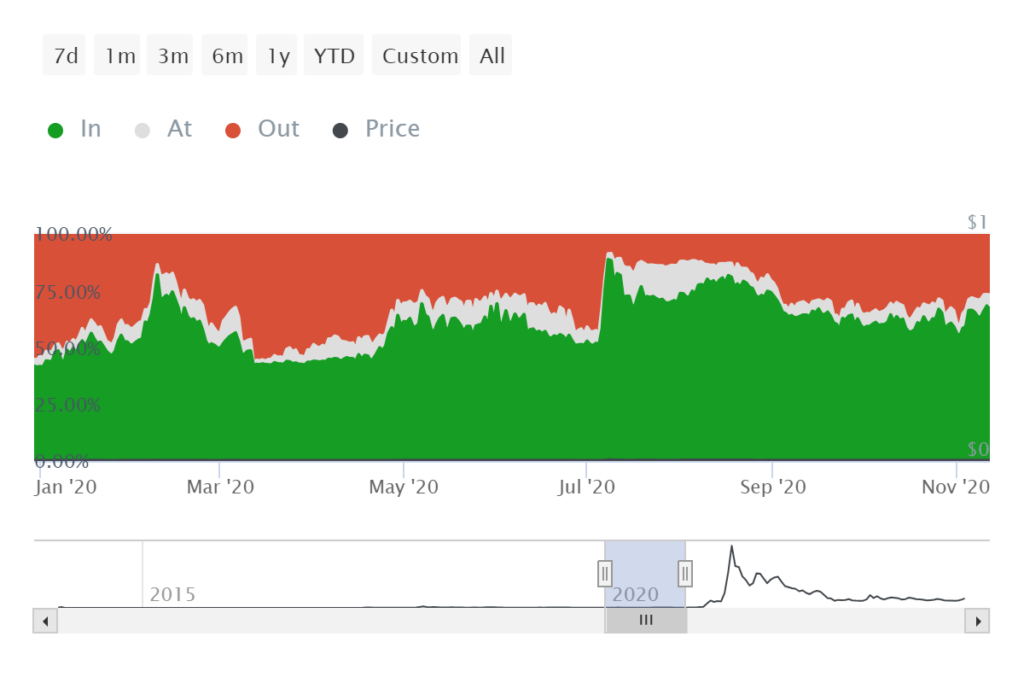Viewport: 1024px width, 683px height.
Task: Show All historical data
Action: pyautogui.click(x=491, y=56)
